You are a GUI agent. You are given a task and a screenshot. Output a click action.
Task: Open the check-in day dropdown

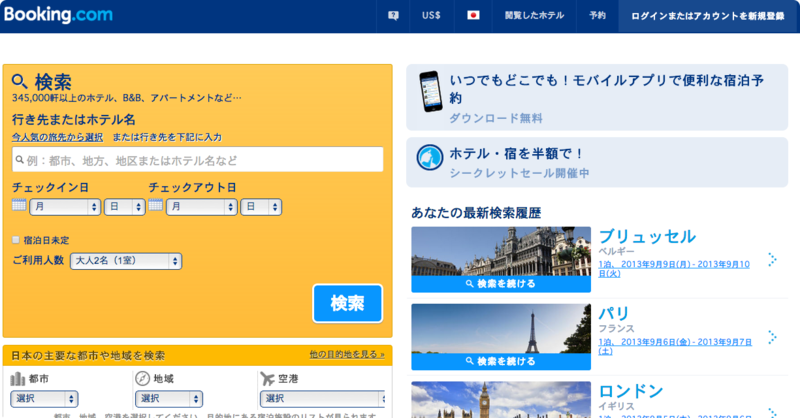[124, 207]
